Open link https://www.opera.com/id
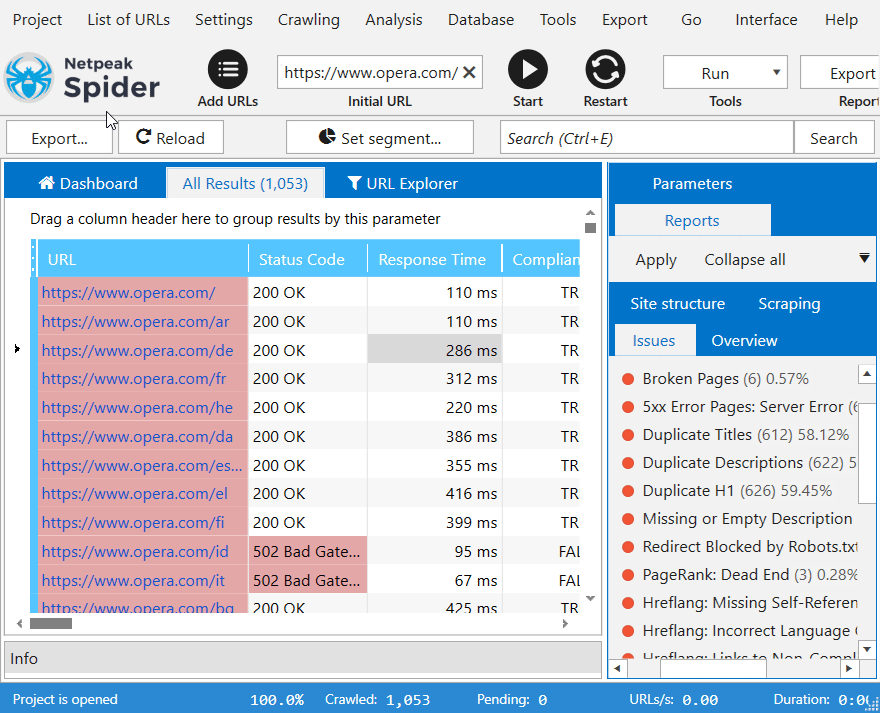Viewport: 880px width, 713px height. pyautogui.click(x=135, y=551)
